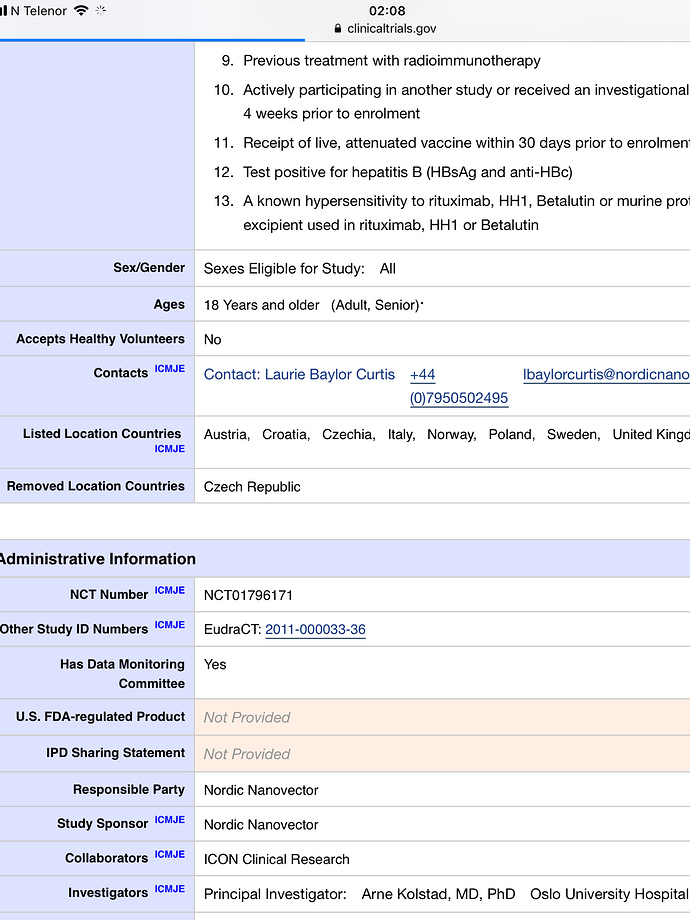Image resolution: width=690 pixels, height=920 pixels.
Task: Click the 'Sweden' country entry
Action: point(573,434)
